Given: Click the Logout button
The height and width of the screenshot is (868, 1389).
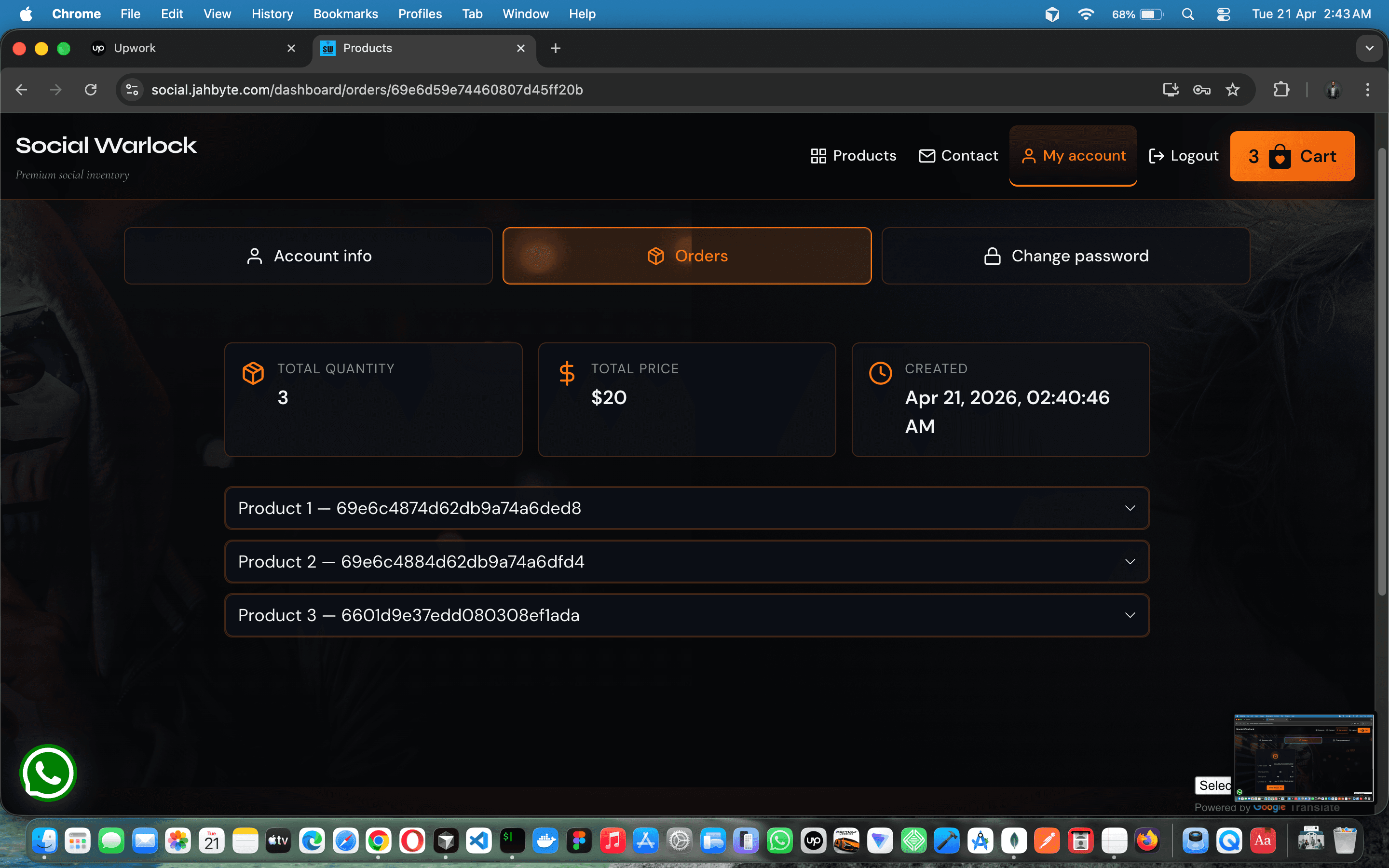Looking at the screenshot, I should point(1184,156).
